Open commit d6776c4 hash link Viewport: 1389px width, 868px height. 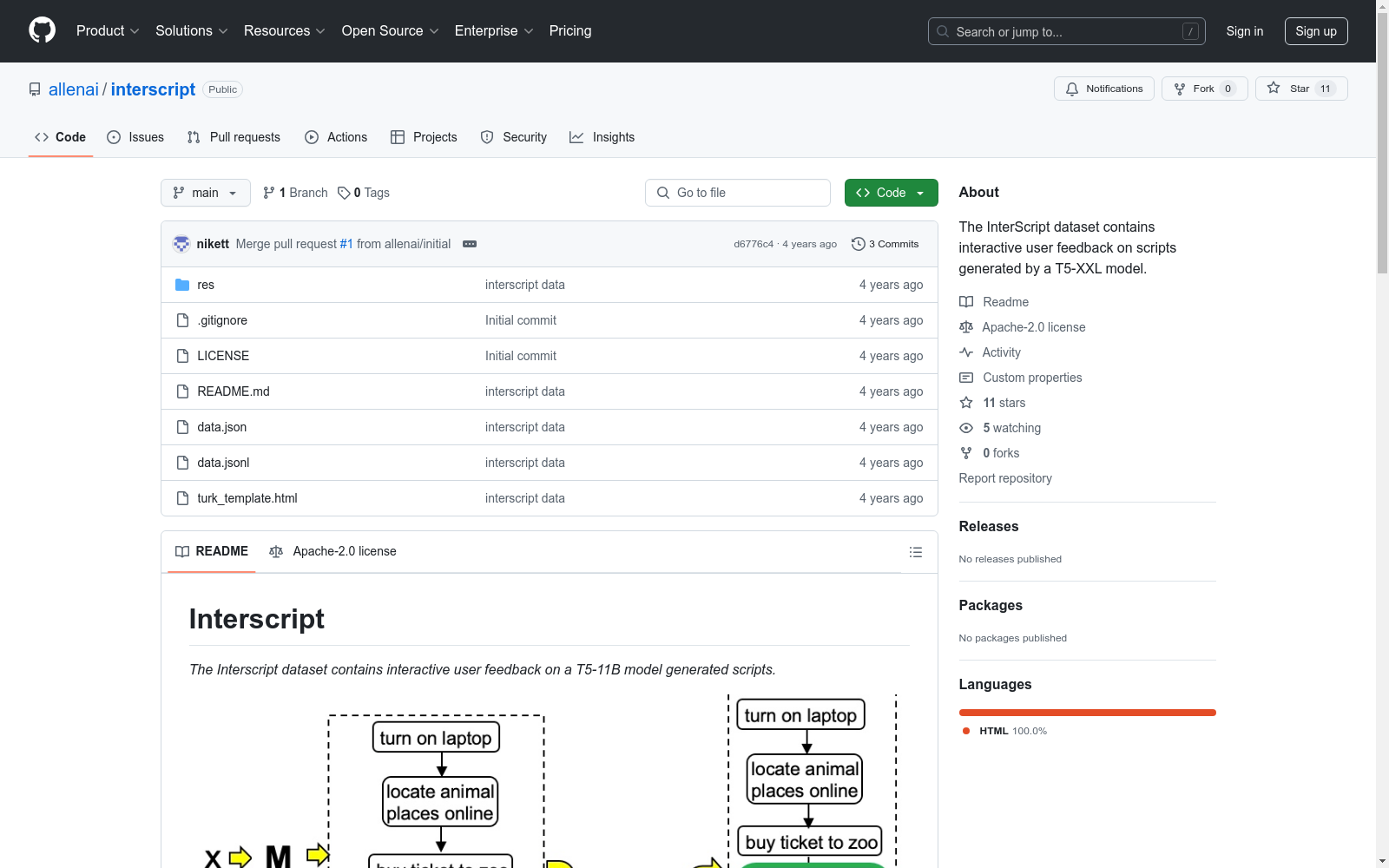pyautogui.click(x=754, y=244)
